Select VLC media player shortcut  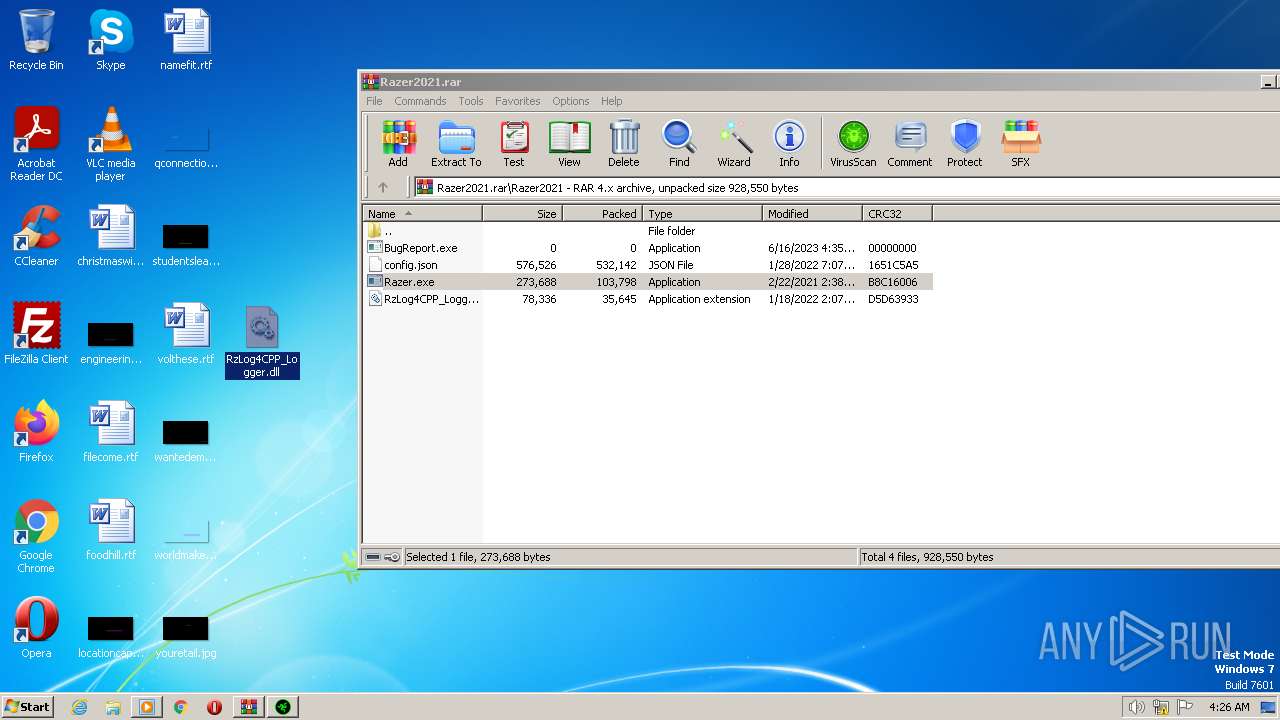(x=110, y=144)
